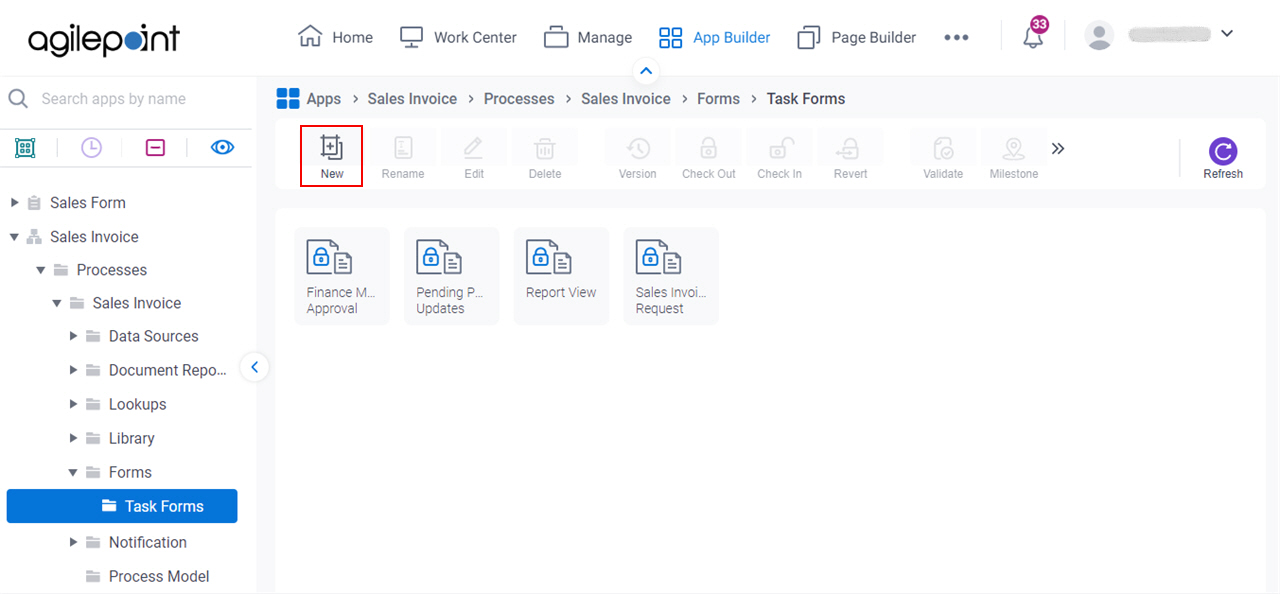The height and width of the screenshot is (594, 1280).
Task: Click Apps link in the breadcrumb
Action: pyautogui.click(x=324, y=99)
